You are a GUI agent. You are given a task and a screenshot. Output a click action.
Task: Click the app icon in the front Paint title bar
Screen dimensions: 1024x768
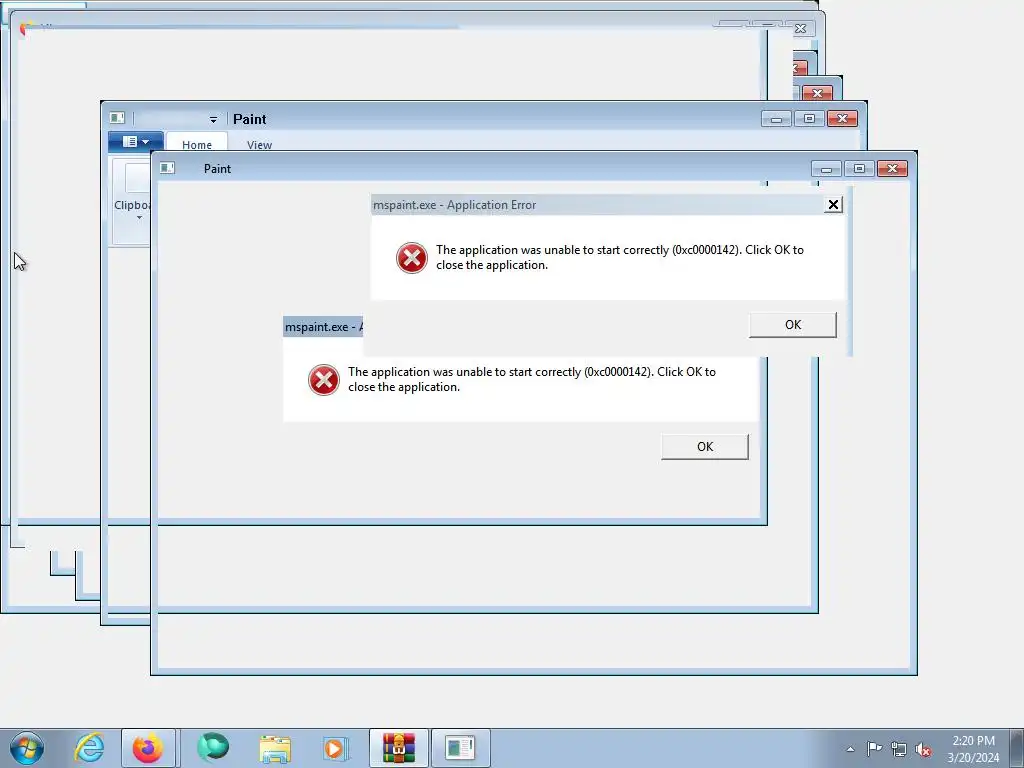(167, 168)
